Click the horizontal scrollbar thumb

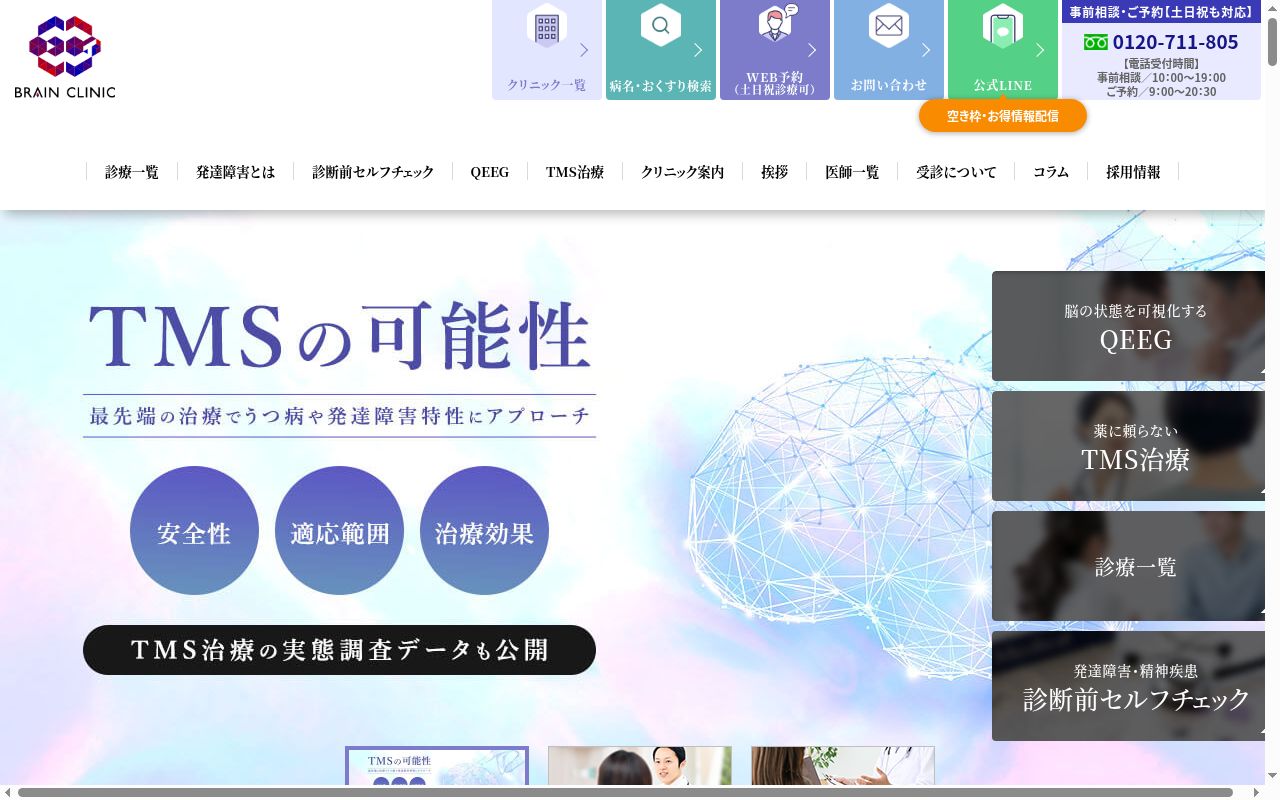(x=625, y=792)
